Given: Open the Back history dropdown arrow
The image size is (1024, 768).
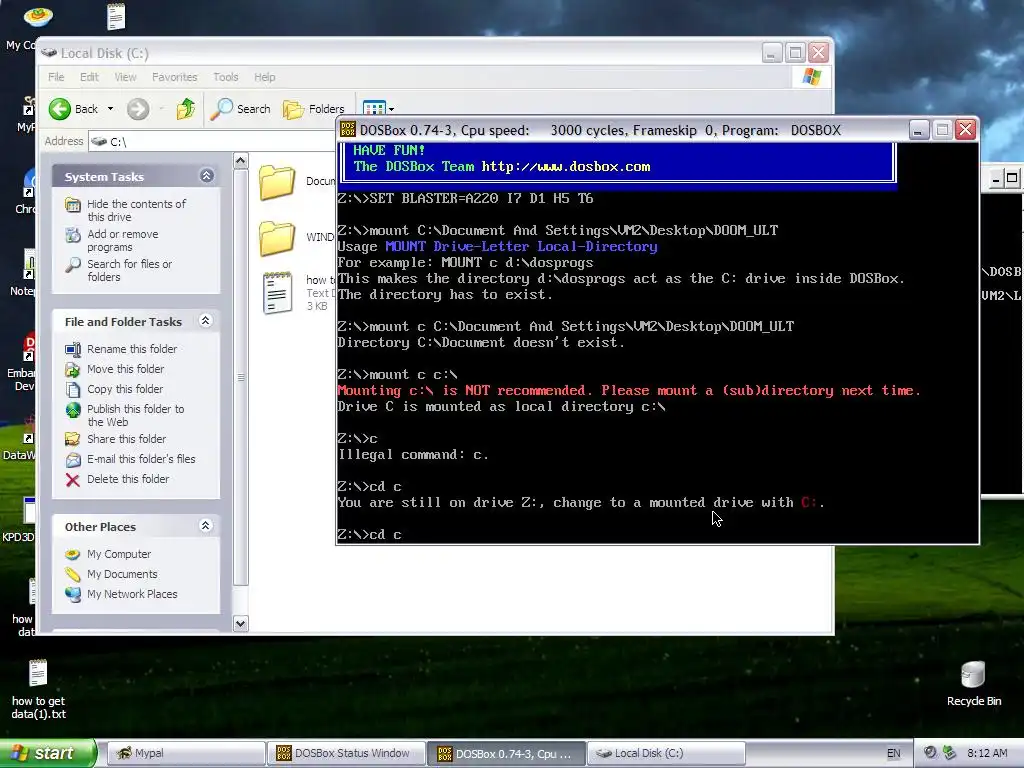Looking at the screenshot, I should [x=110, y=109].
